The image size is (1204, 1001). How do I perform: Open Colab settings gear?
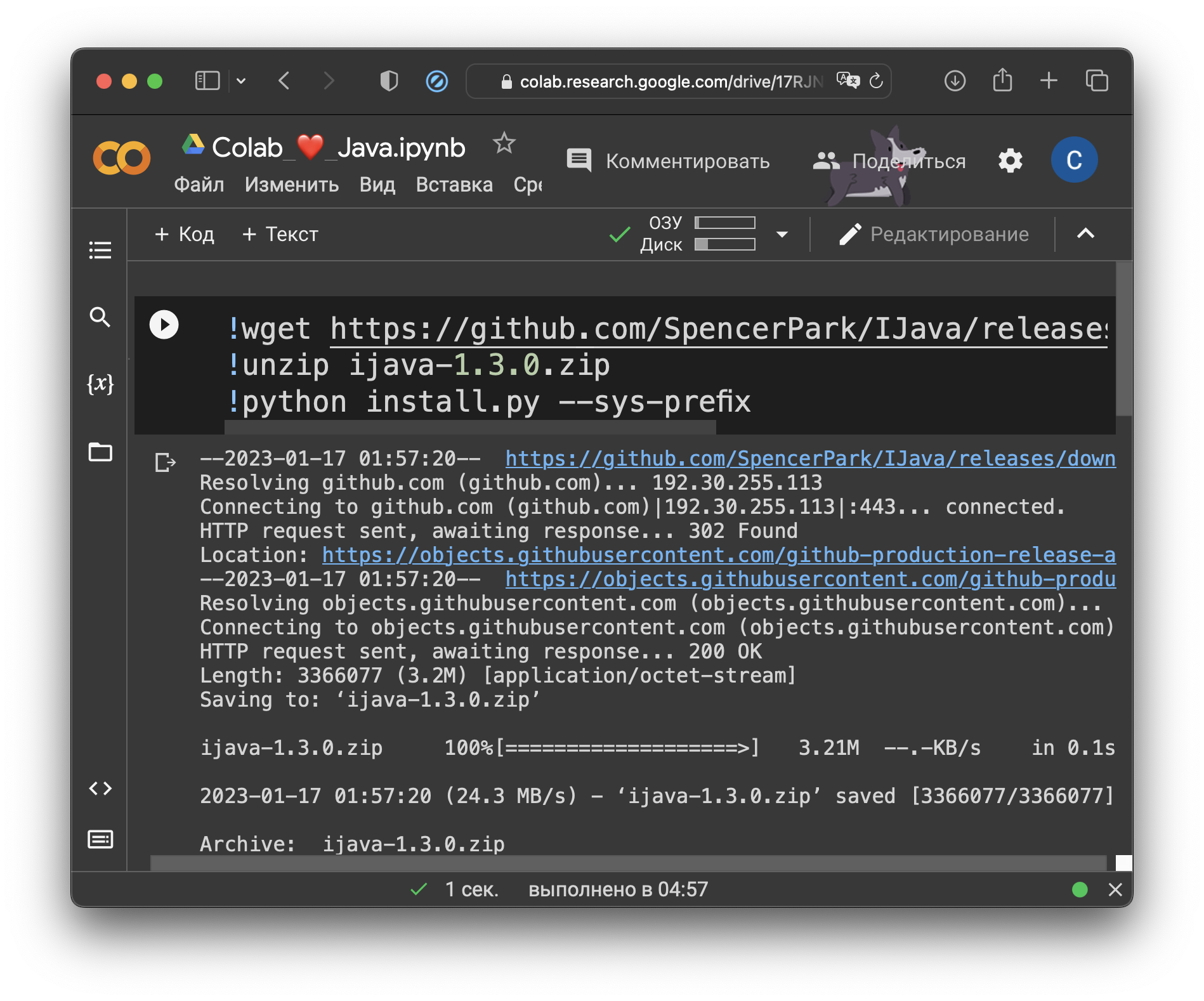tap(1010, 160)
